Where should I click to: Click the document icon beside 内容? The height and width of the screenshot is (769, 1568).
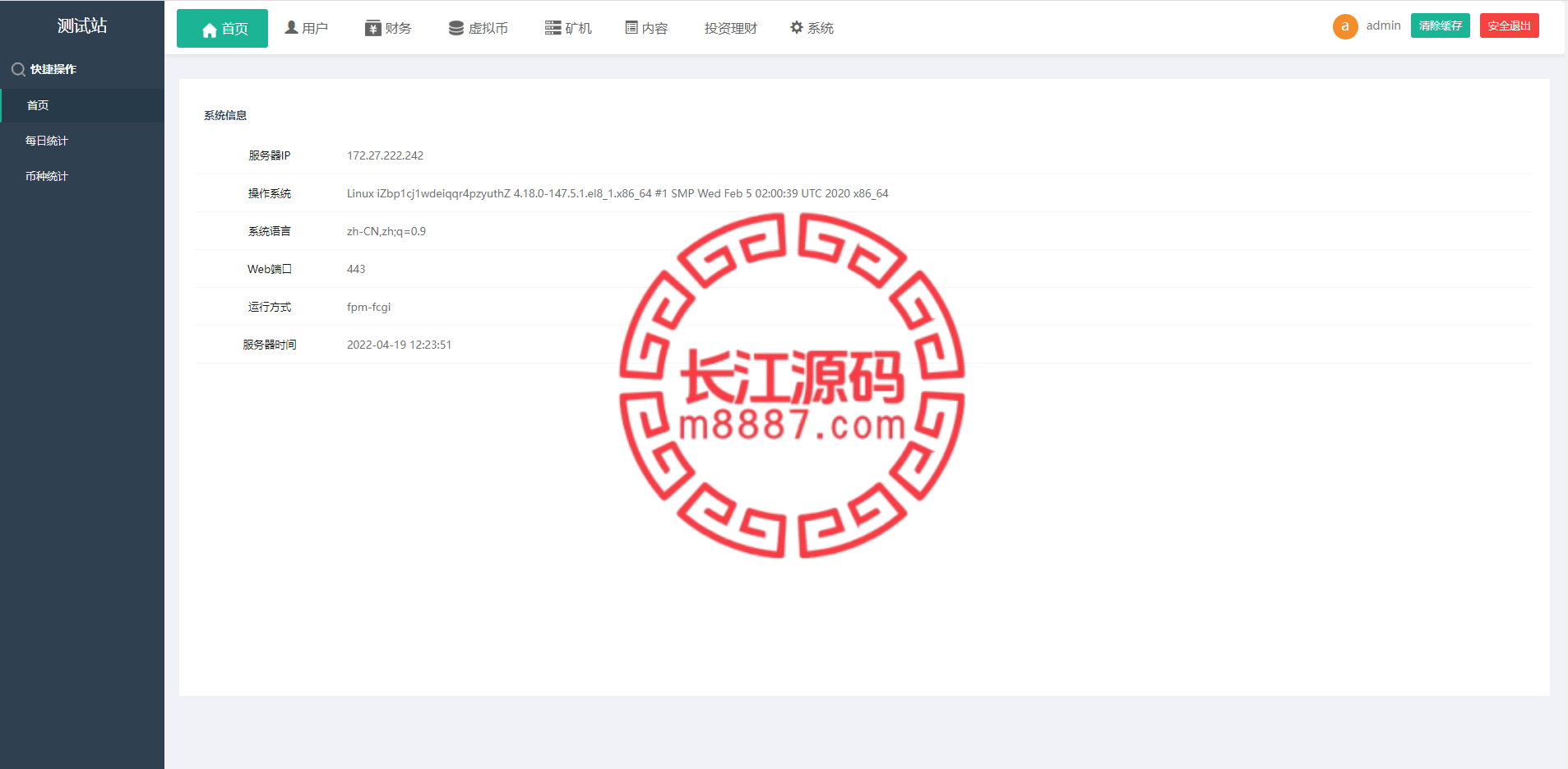coord(631,28)
